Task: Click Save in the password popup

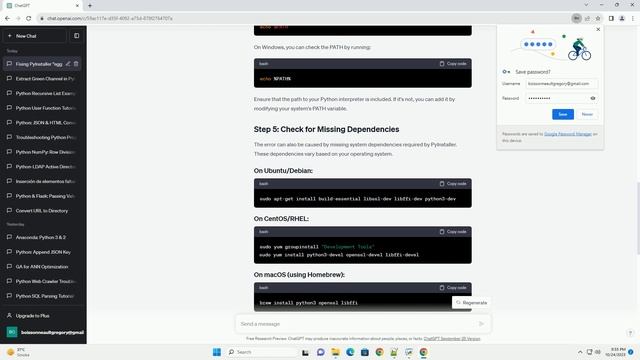Action: tap(563, 114)
